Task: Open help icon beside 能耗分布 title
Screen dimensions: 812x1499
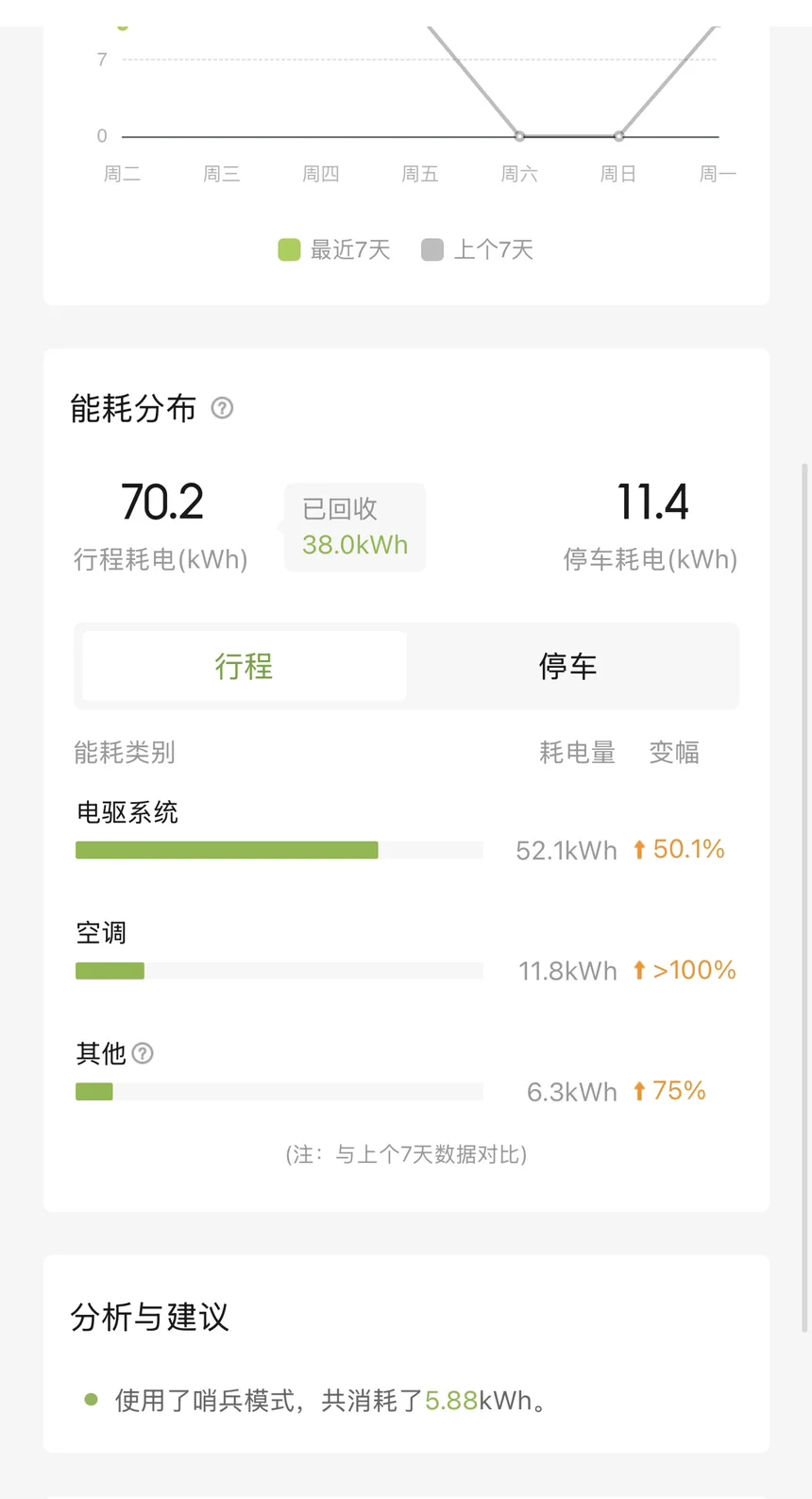Action: 222,408
